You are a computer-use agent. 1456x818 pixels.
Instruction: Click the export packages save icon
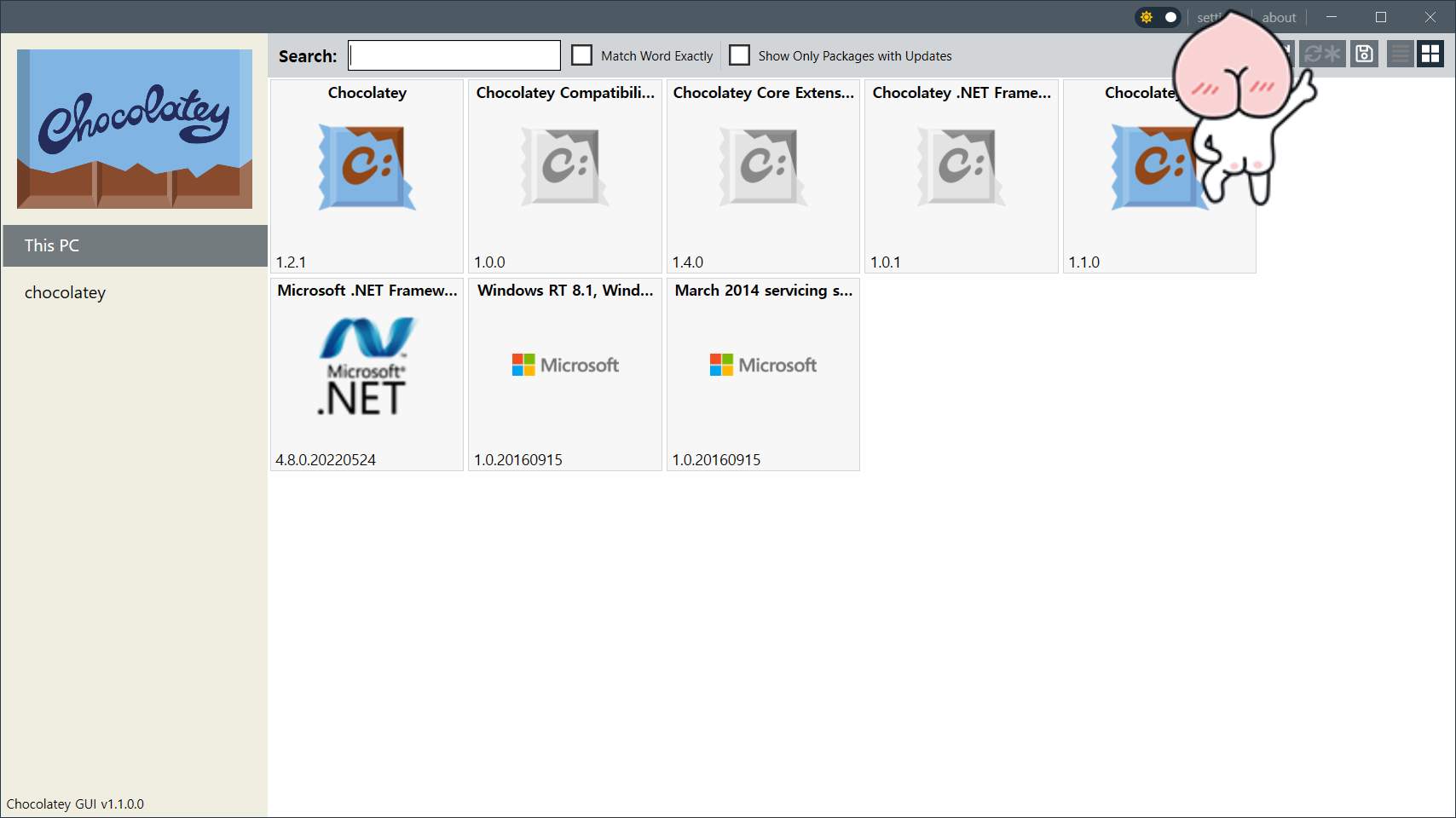tap(1364, 55)
